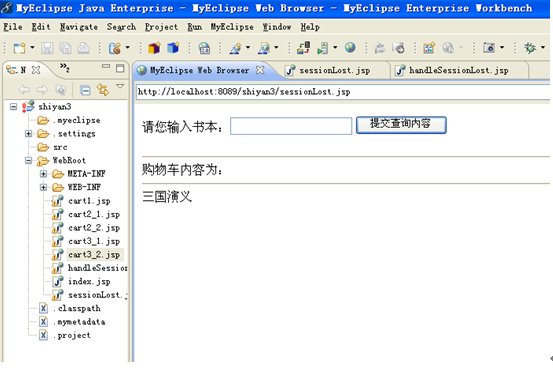
Task: Click the Save All toolbar icon
Action: point(65,48)
